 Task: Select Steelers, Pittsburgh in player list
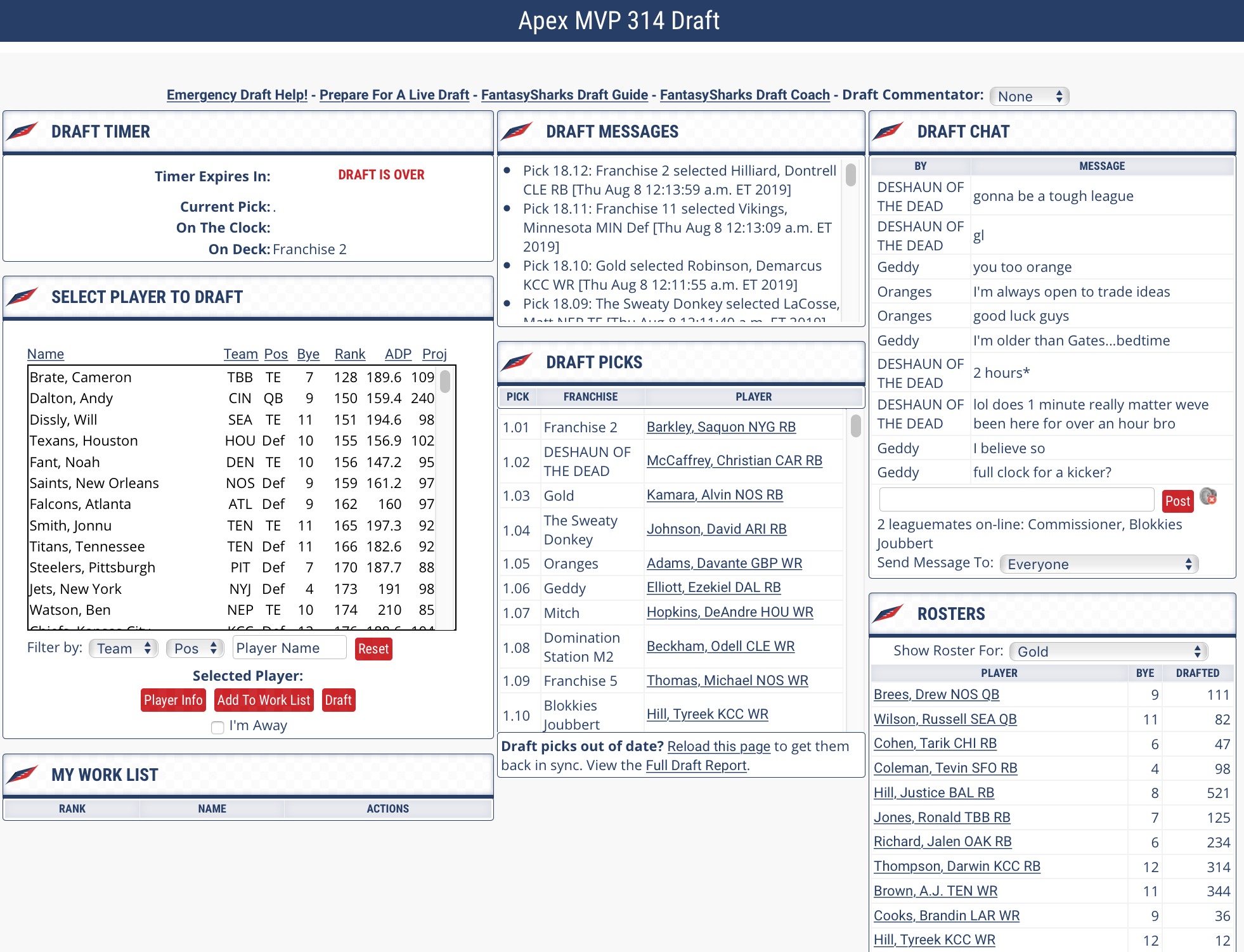point(232,567)
